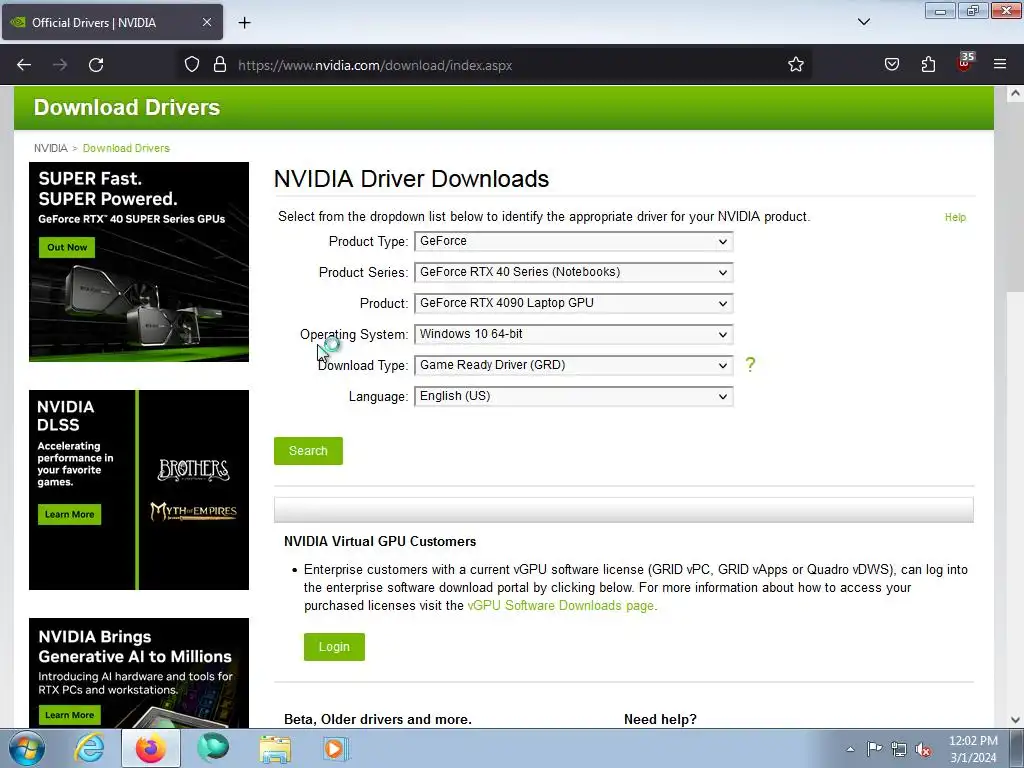Click the Brothers game logo in DLSS ad
This screenshot has width=1024, height=768.
coord(193,470)
